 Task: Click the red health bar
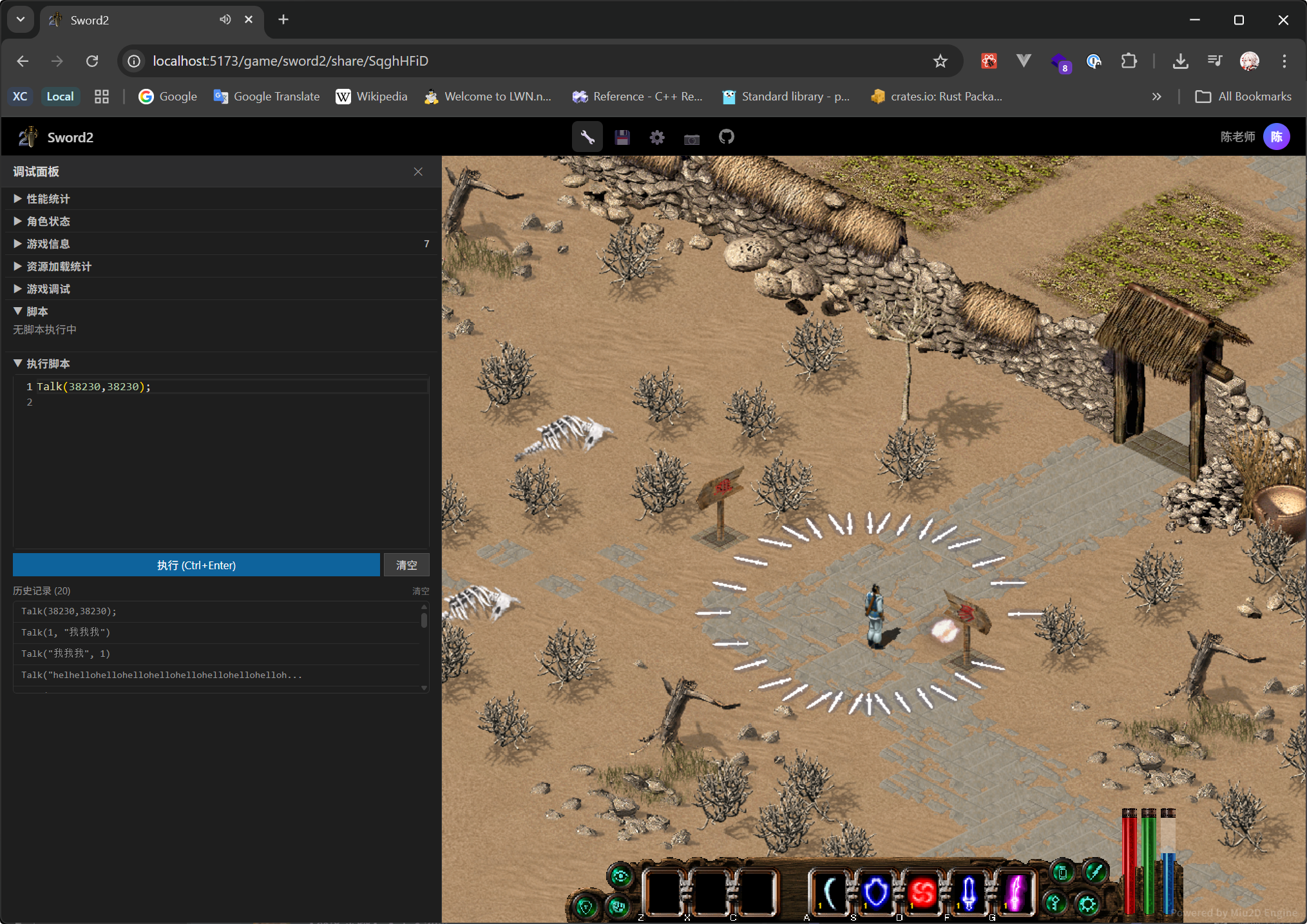point(1129,861)
